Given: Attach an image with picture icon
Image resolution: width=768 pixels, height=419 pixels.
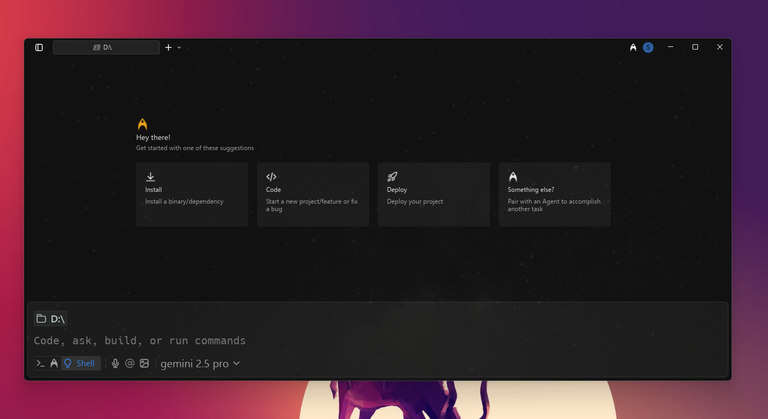Looking at the screenshot, I should pyautogui.click(x=144, y=364).
